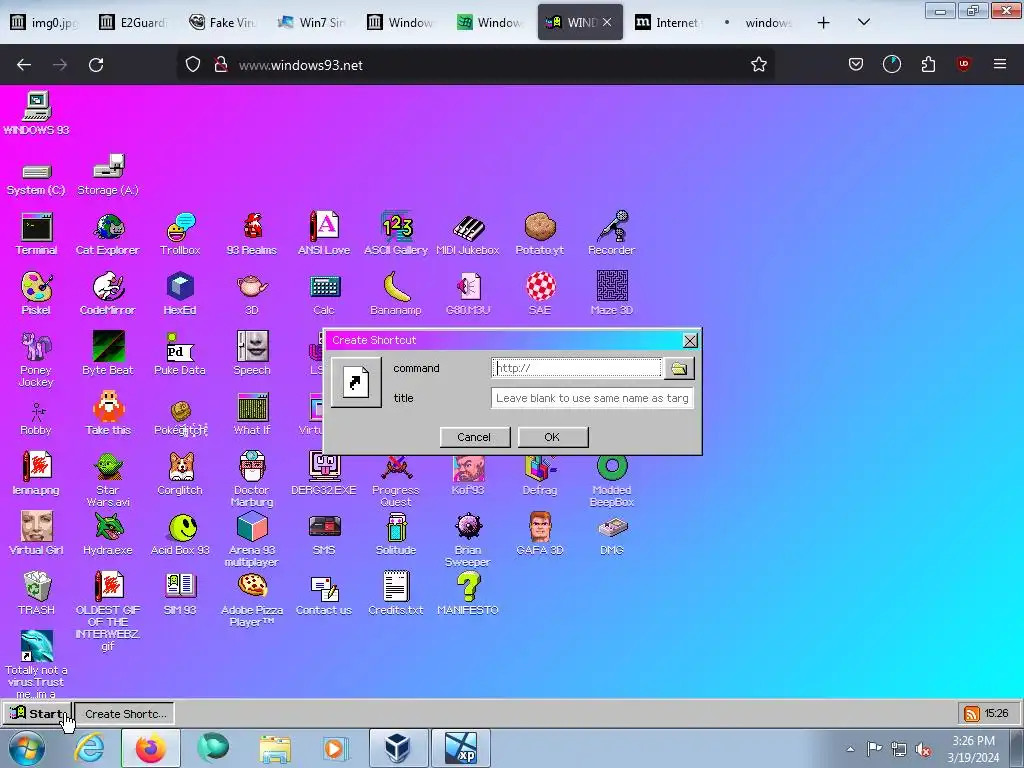Open the Potato.yt icon
This screenshot has width=1024, height=768.
tap(540, 233)
